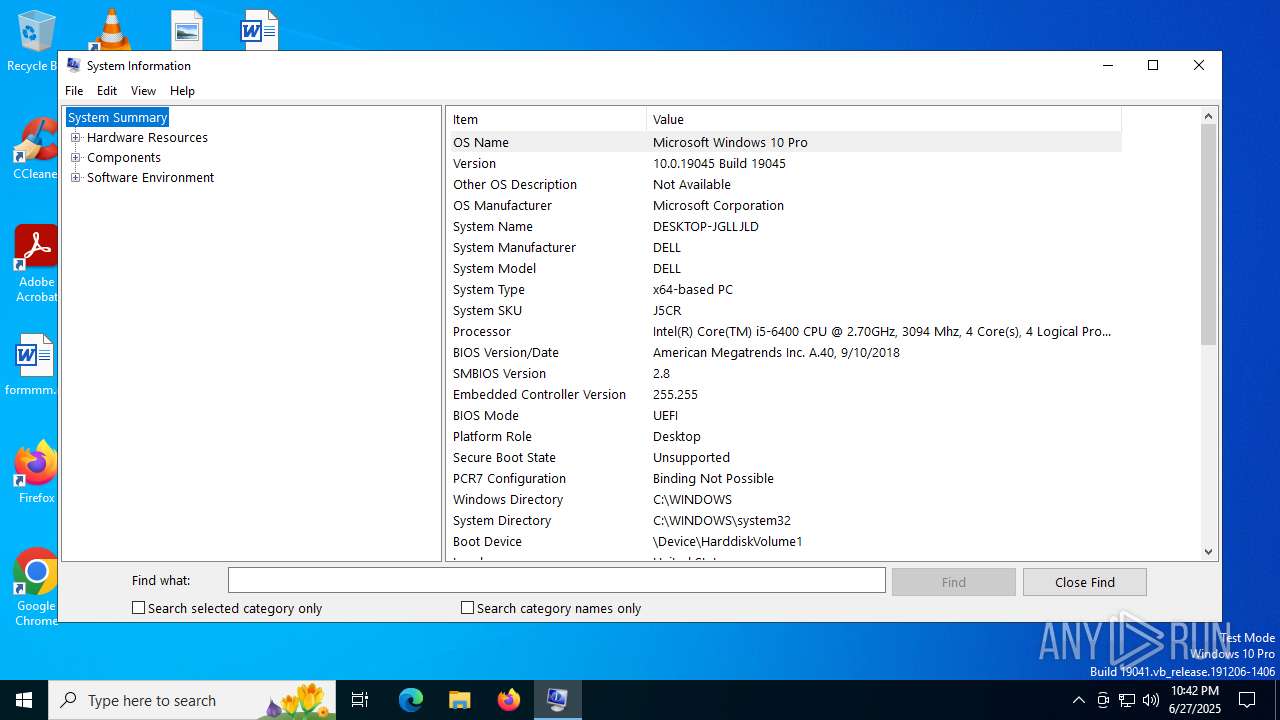Show hidden system tray icons
Screen dimensions: 1280x720
1078,700
